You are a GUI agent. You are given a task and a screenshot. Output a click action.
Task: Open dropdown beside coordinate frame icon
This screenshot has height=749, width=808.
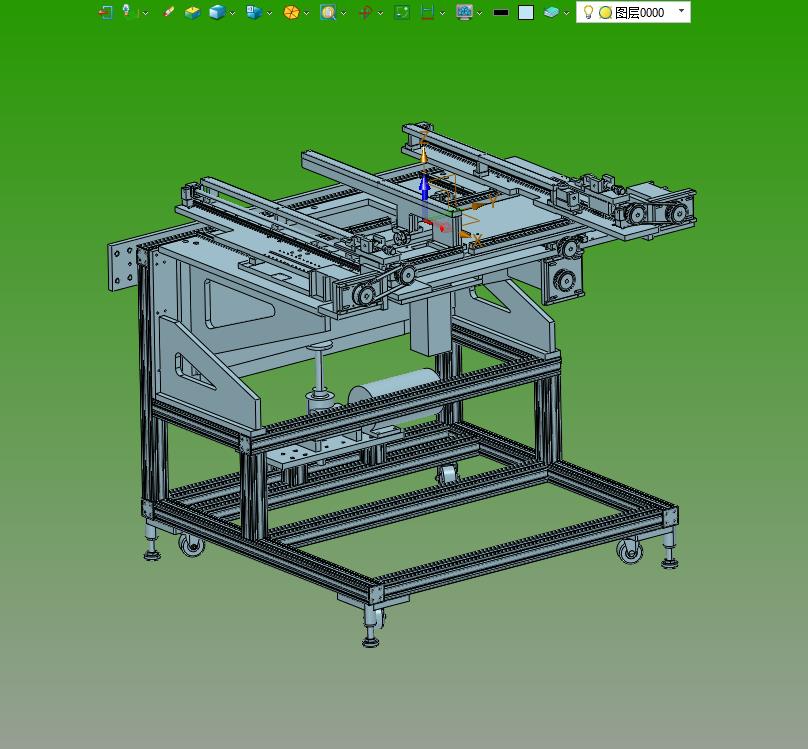pos(145,13)
